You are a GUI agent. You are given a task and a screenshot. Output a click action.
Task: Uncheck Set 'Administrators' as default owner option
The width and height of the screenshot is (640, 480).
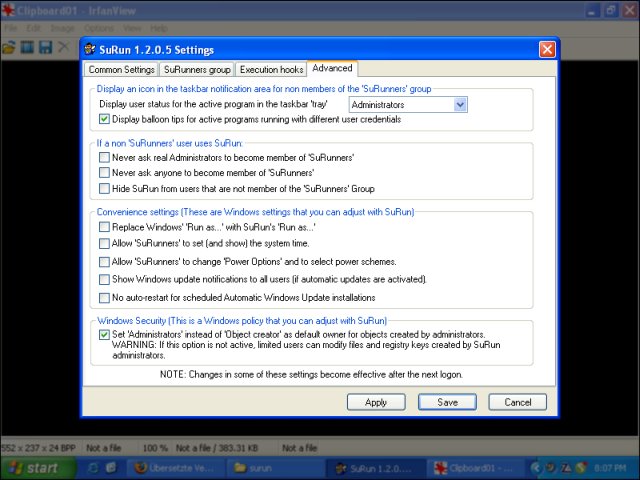click(x=104, y=335)
